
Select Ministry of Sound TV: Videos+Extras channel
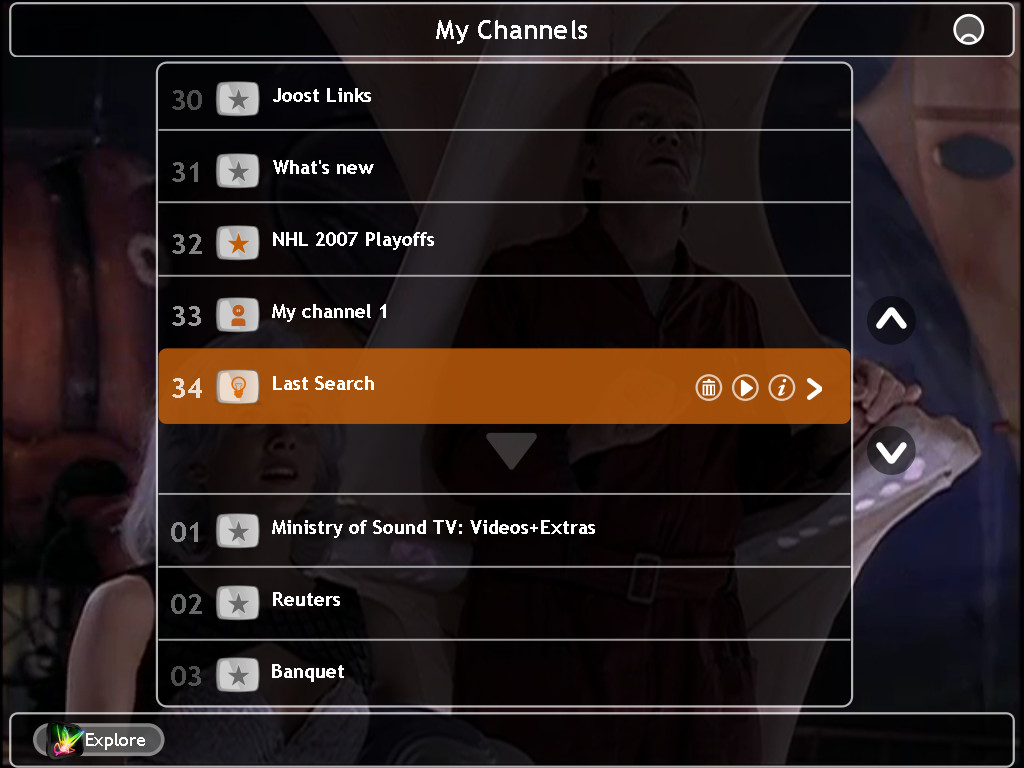tap(504, 530)
